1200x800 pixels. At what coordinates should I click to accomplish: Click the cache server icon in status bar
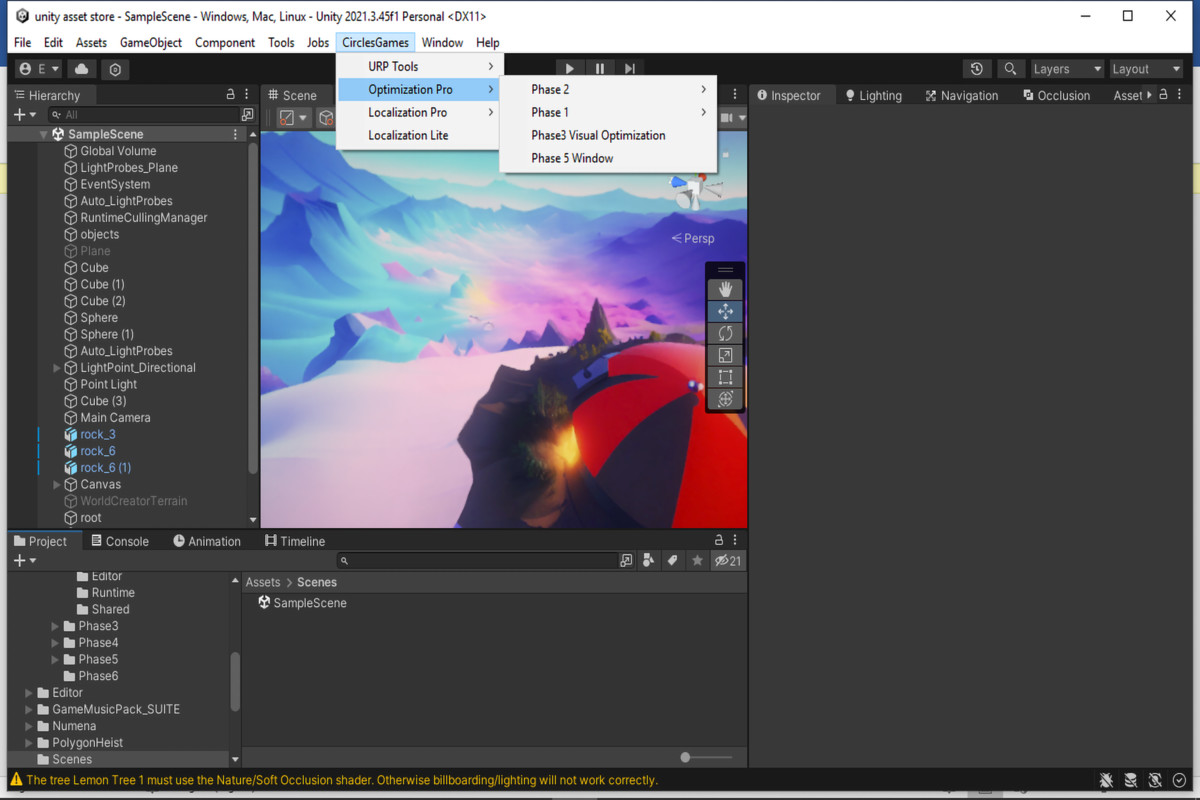(x=1130, y=780)
